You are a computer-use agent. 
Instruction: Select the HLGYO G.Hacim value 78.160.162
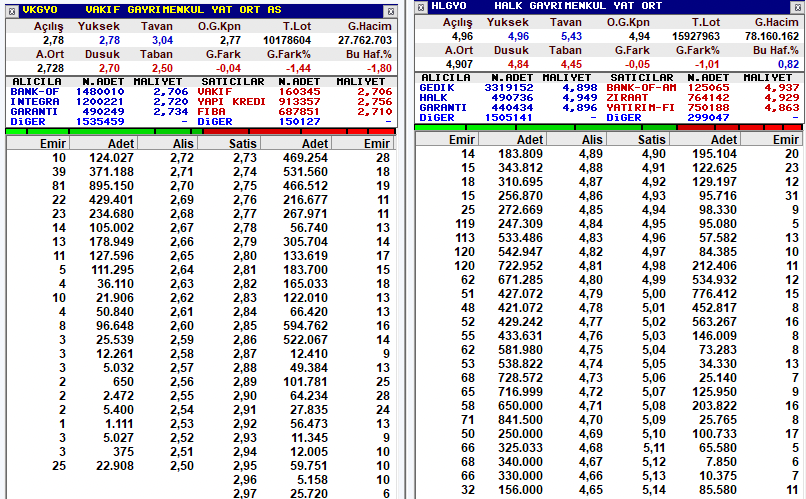click(x=772, y=36)
